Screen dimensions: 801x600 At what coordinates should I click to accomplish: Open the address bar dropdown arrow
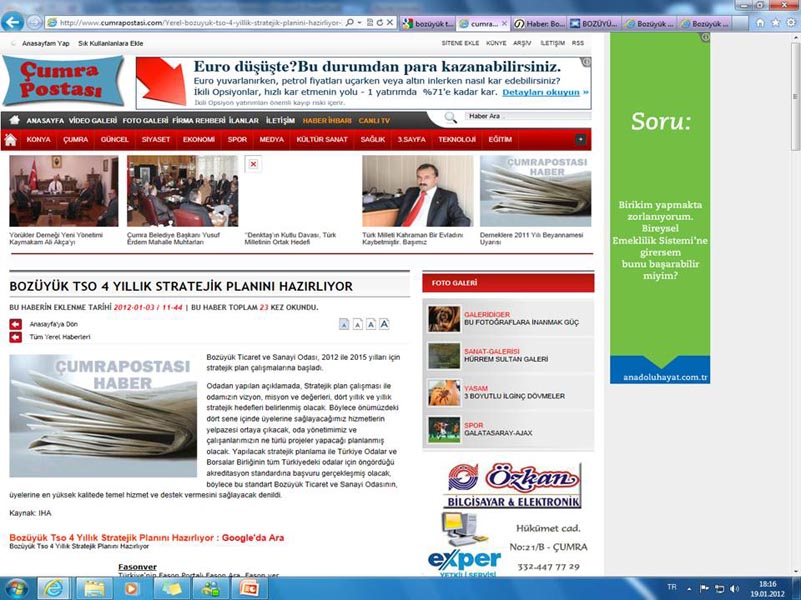coord(359,22)
